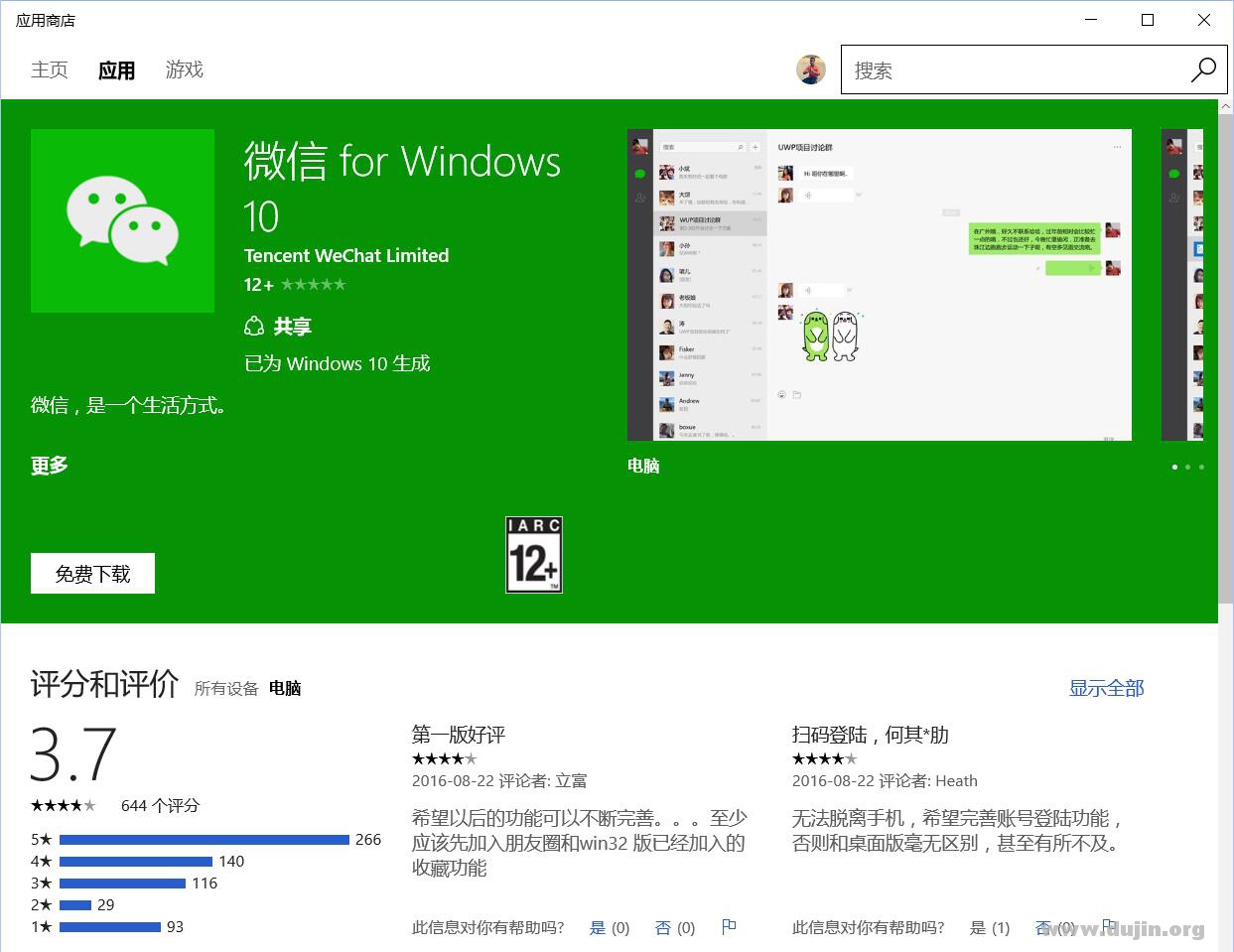Click the 3.7 average rating score
1234x952 pixels.
click(73, 753)
